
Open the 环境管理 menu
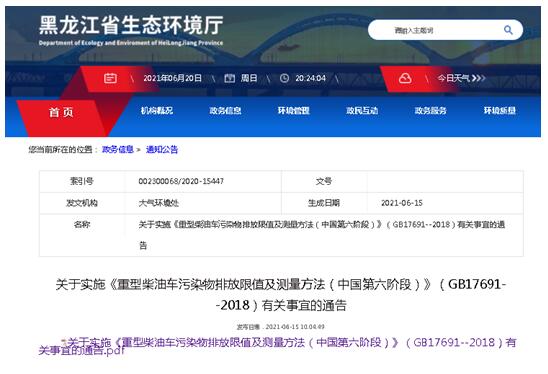294,110
